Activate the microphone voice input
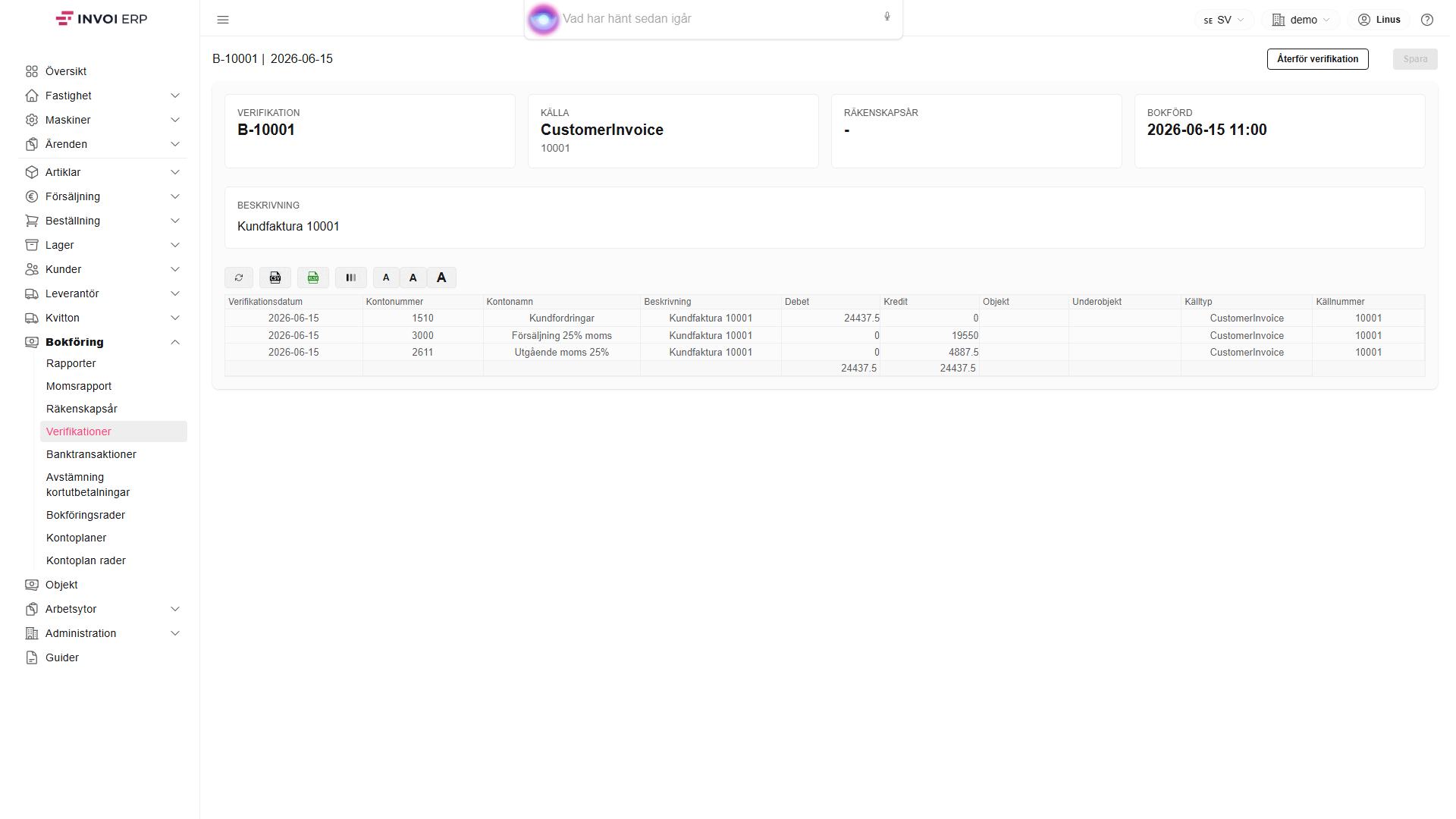The height and width of the screenshot is (819, 1456). pyautogui.click(x=887, y=17)
